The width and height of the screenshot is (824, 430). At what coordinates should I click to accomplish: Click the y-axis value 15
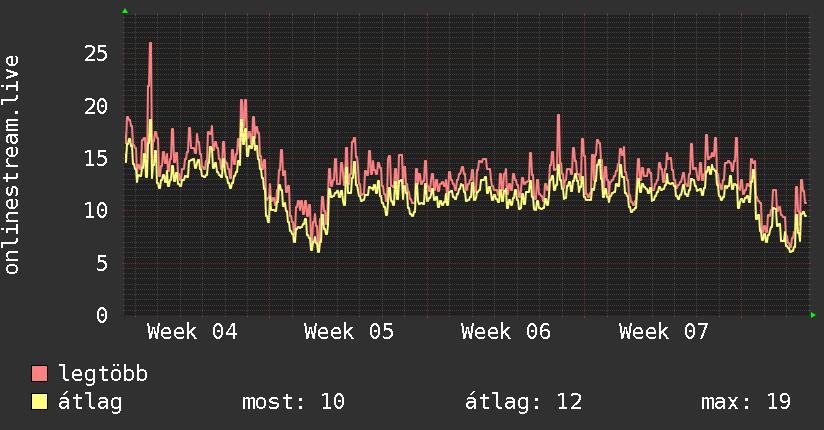pyautogui.click(x=96, y=158)
